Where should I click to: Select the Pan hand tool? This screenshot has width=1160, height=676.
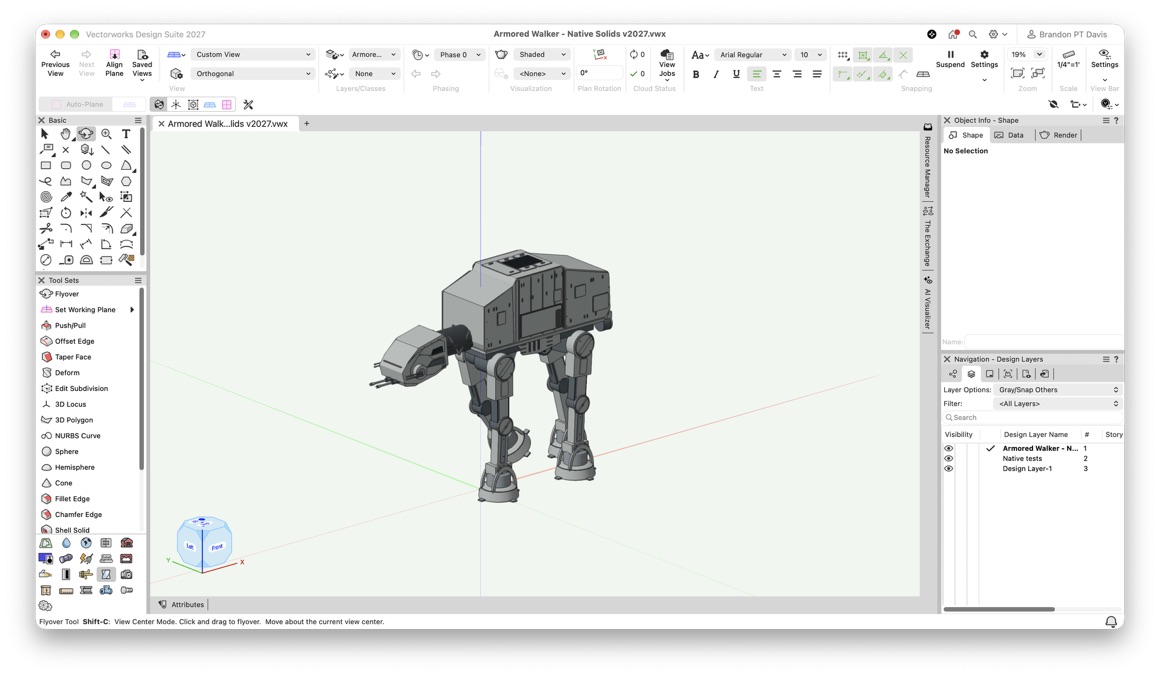click(66, 134)
